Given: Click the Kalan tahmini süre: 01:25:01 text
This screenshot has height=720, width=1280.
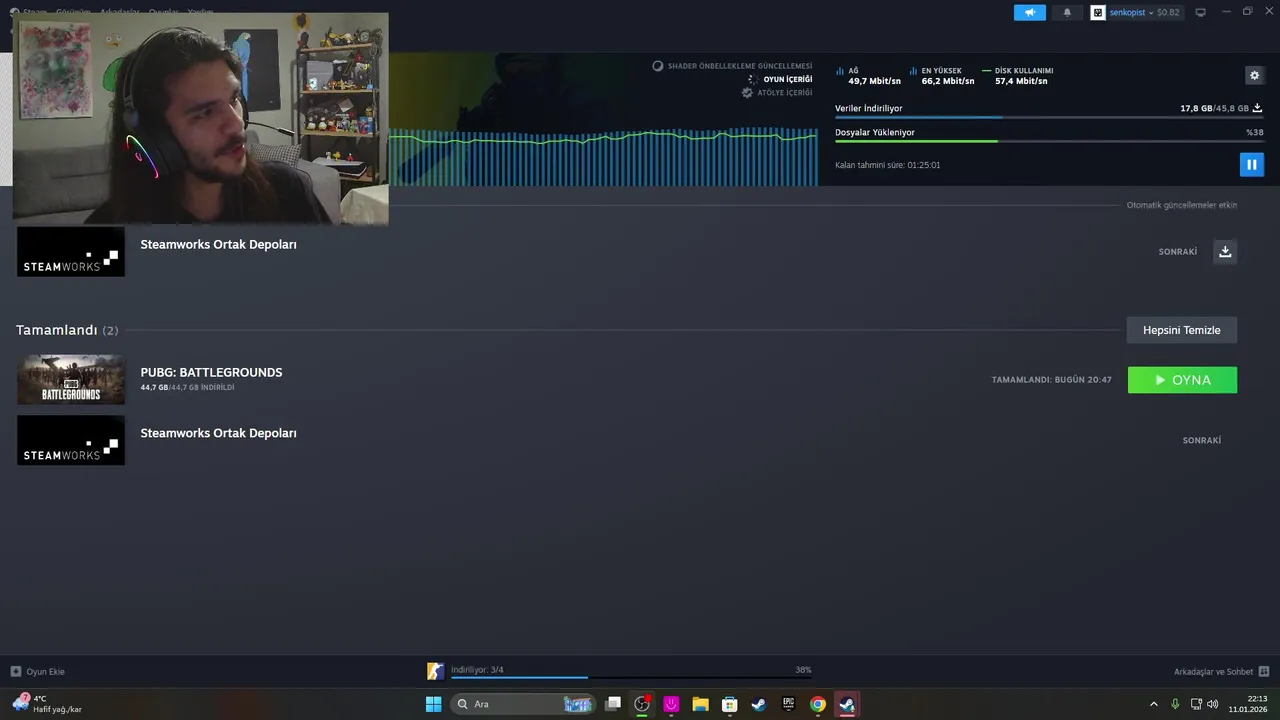Looking at the screenshot, I should [887, 165].
